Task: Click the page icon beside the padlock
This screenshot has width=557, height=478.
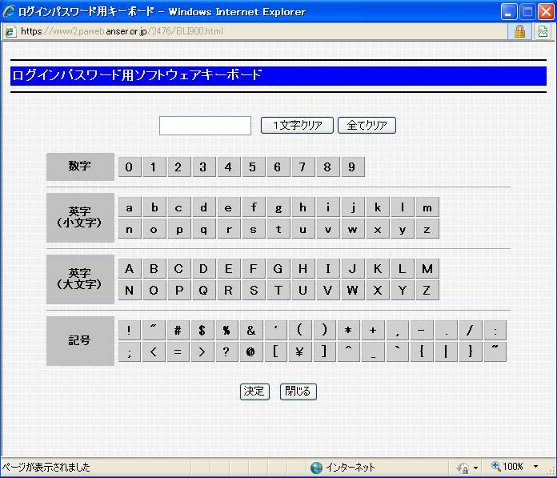Action: (x=543, y=32)
